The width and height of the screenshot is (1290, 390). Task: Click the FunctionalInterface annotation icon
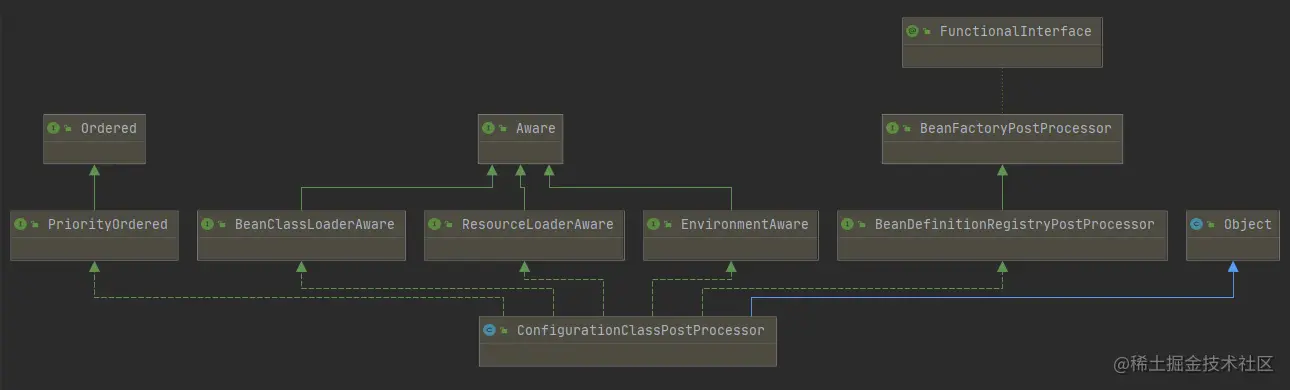click(x=912, y=32)
